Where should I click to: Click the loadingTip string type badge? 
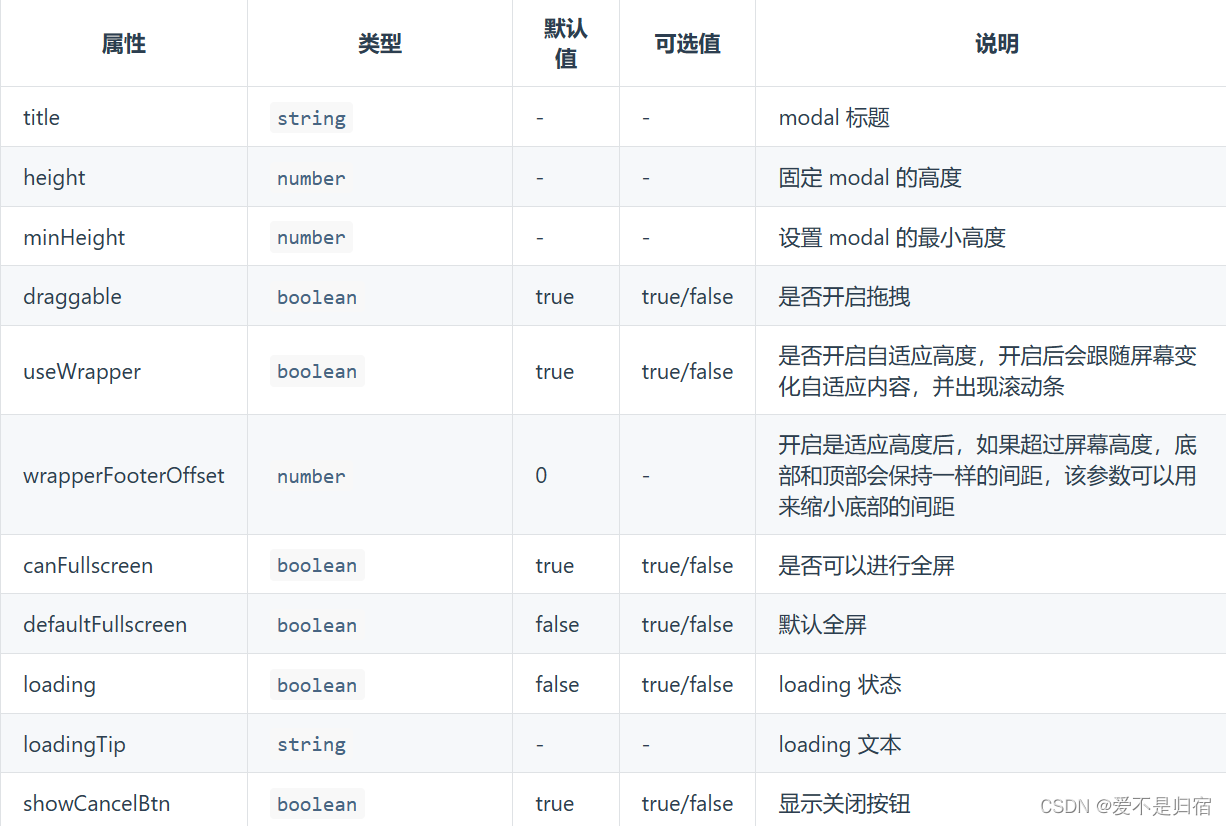pyautogui.click(x=311, y=743)
